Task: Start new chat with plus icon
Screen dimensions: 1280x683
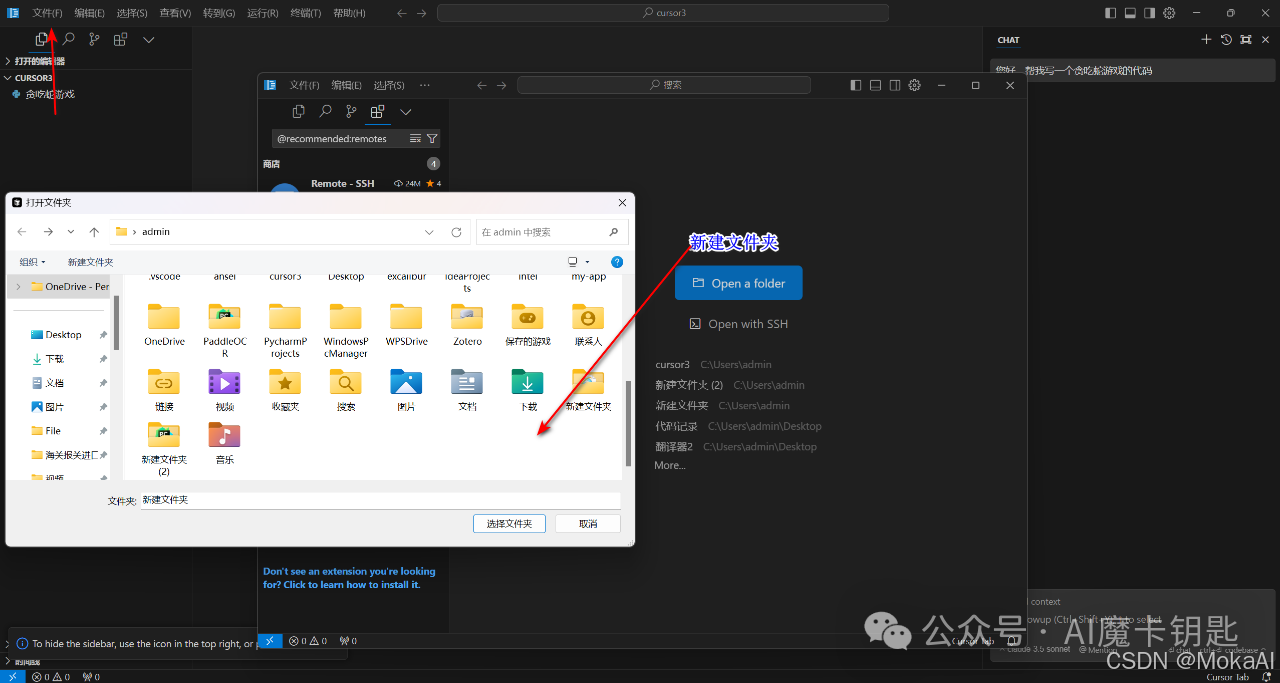Action: (1206, 40)
